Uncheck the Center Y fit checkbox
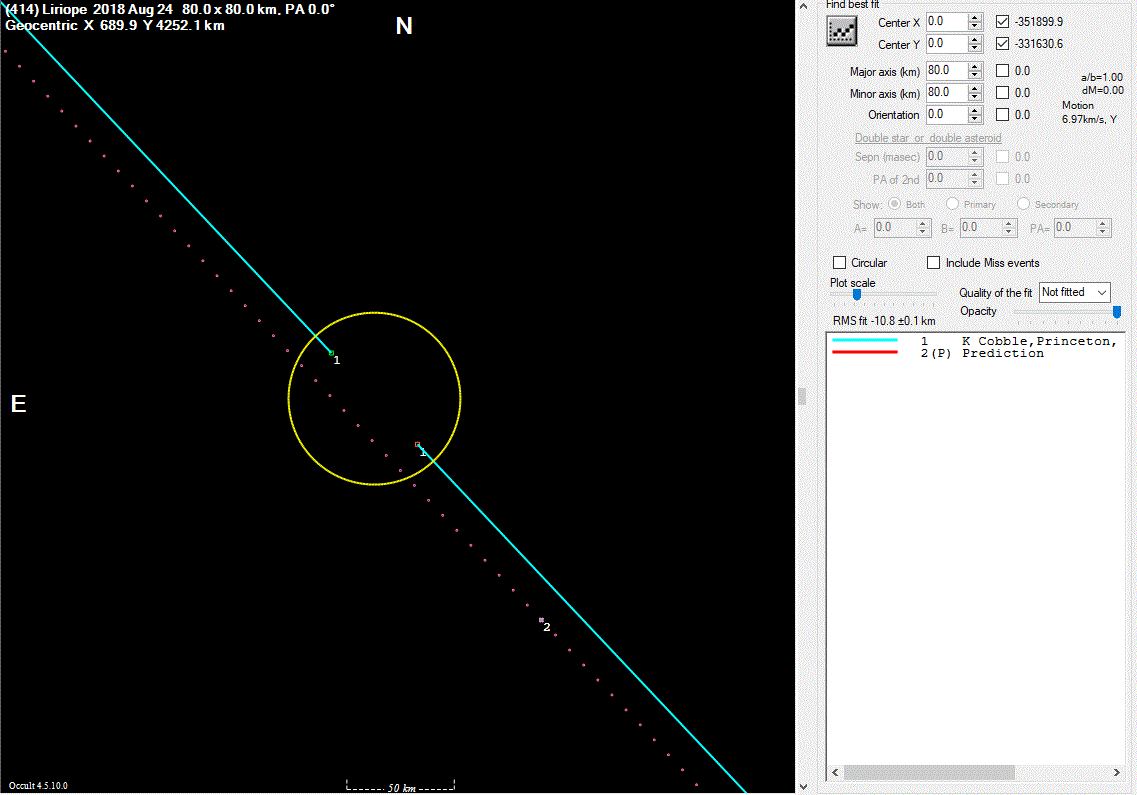The width and height of the screenshot is (1137, 795). coord(1003,44)
